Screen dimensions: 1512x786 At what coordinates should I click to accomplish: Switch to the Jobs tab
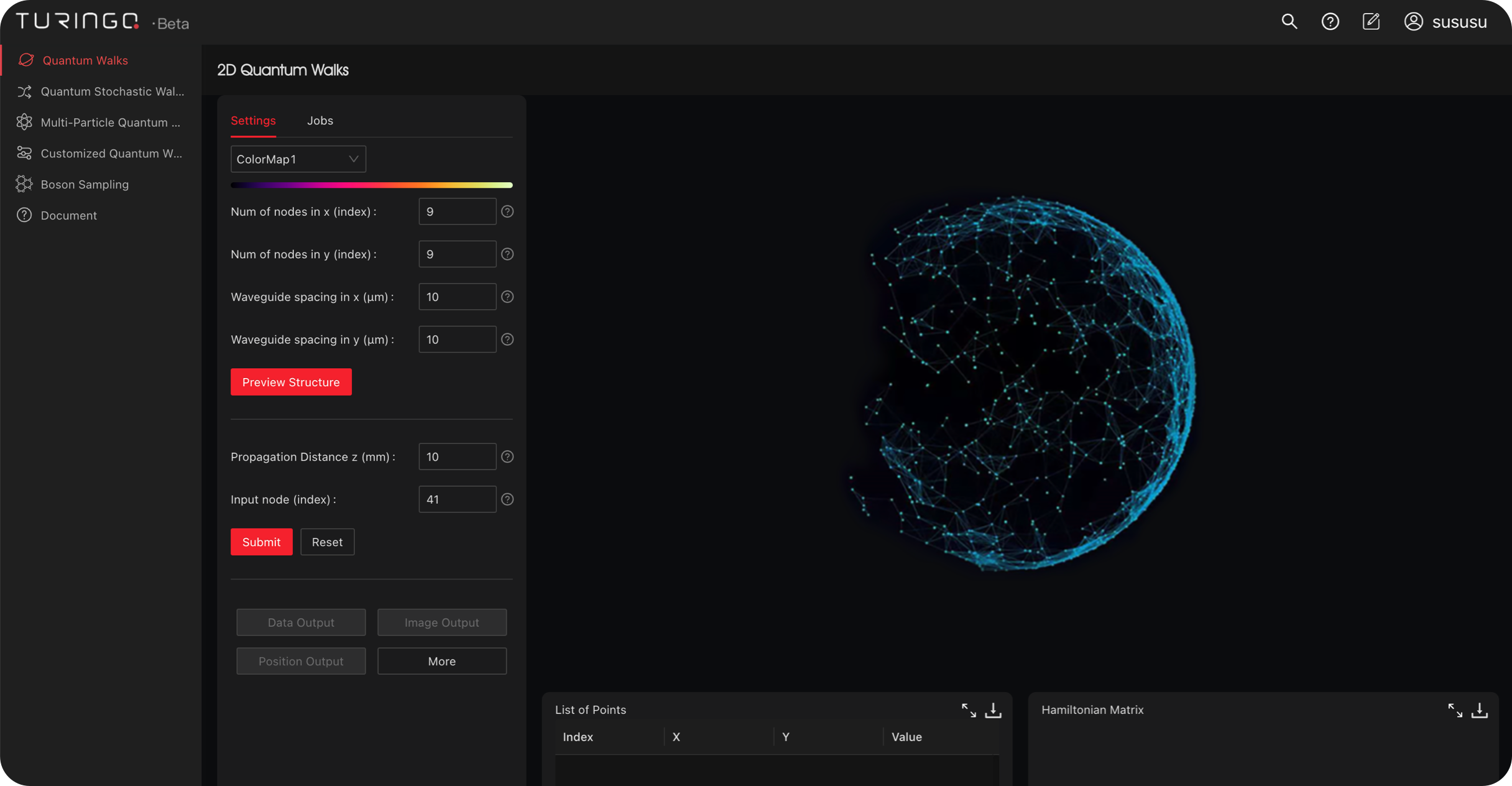click(320, 121)
